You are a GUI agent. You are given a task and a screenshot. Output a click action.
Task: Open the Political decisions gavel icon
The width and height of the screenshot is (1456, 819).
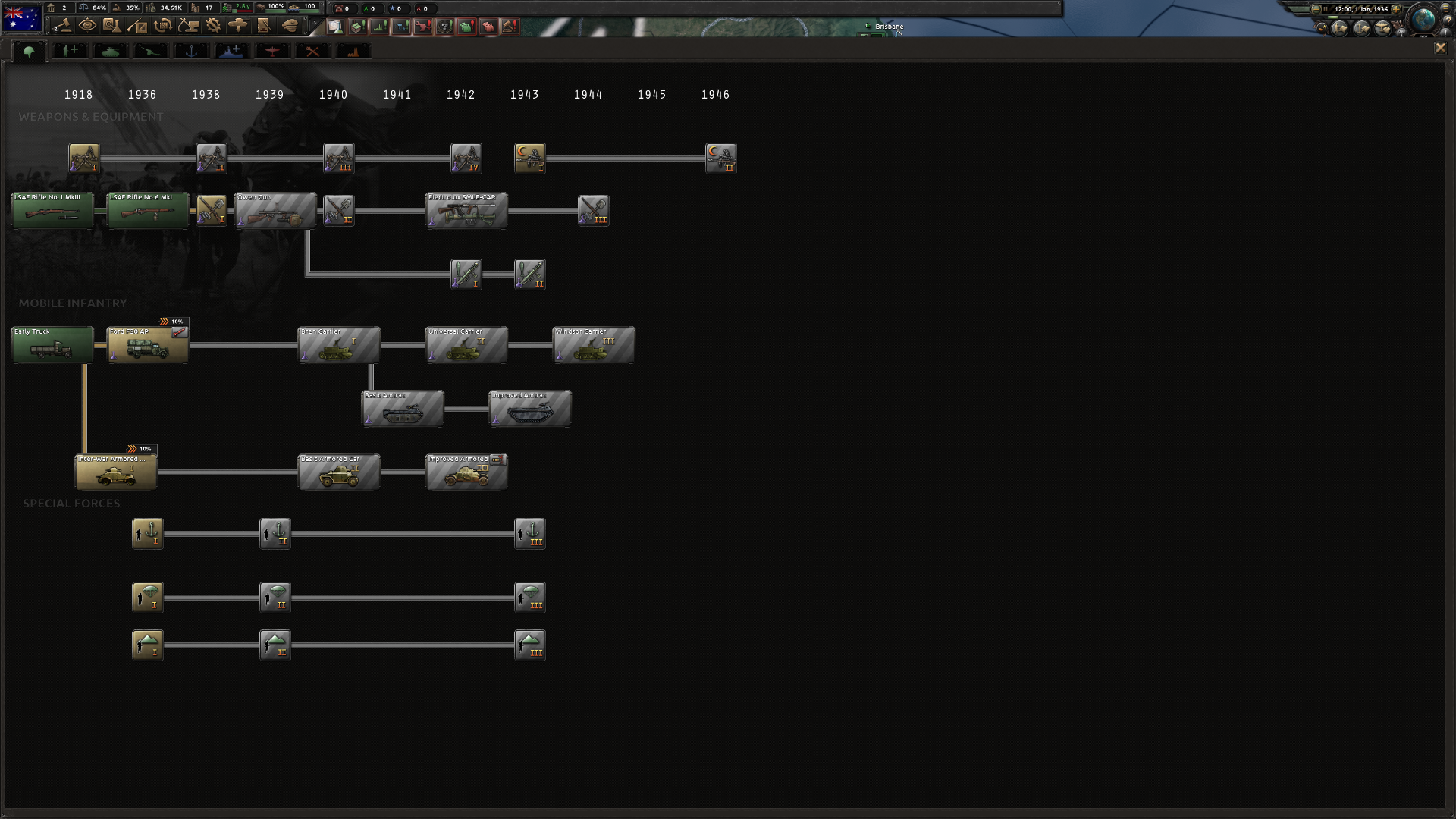pos(62,26)
